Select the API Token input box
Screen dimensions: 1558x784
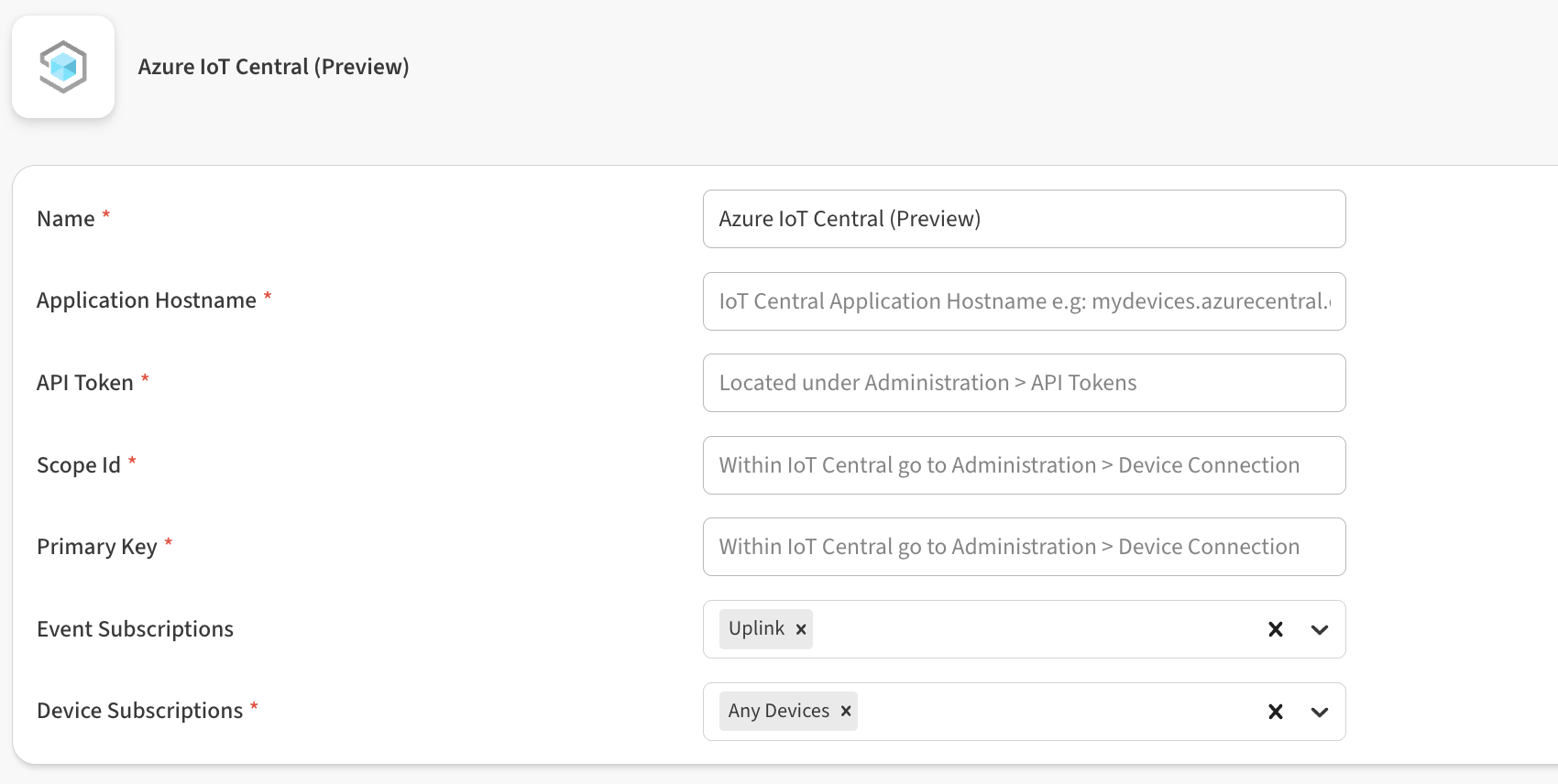pos(1024,383)
